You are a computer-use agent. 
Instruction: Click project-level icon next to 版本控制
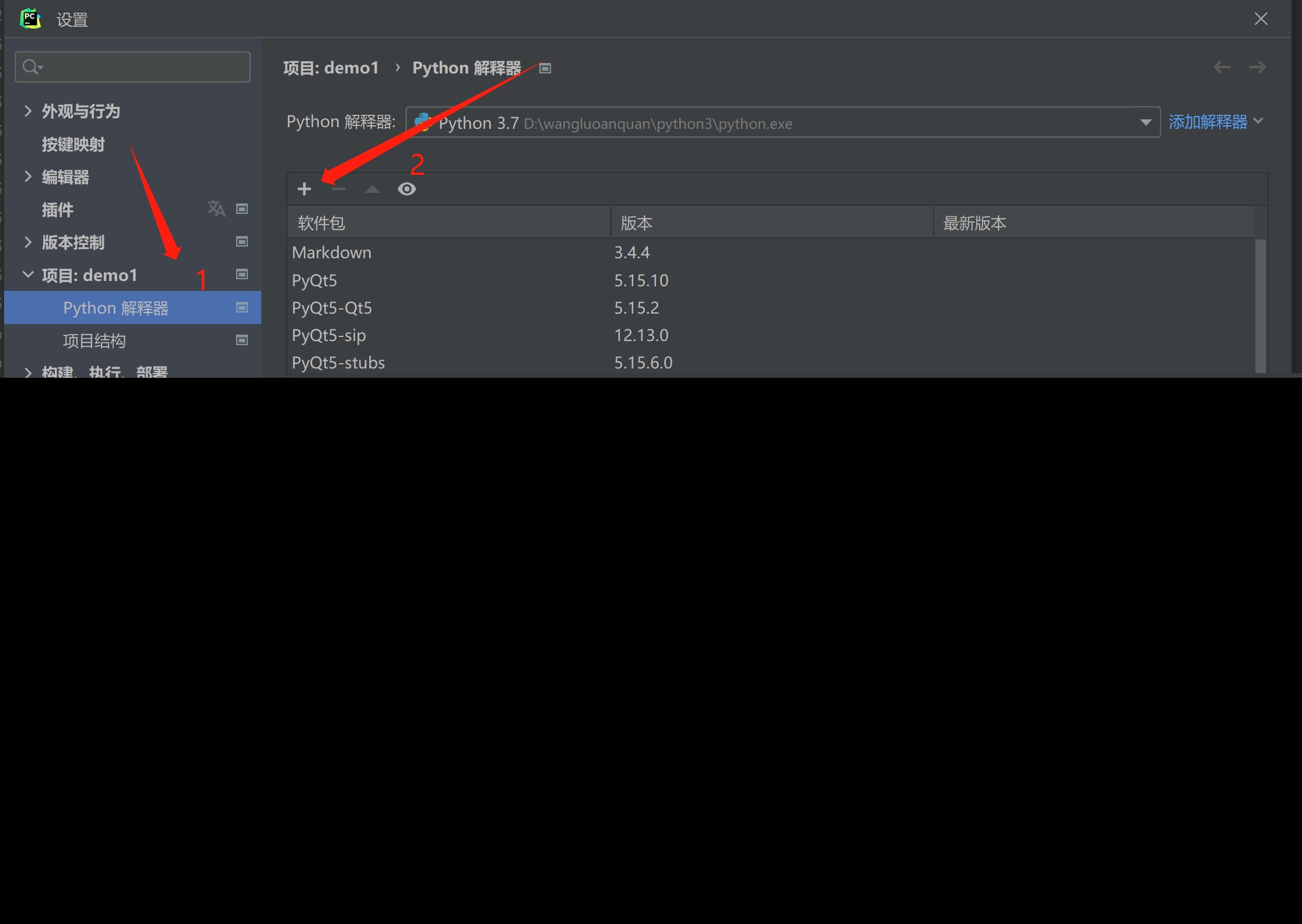242,241
